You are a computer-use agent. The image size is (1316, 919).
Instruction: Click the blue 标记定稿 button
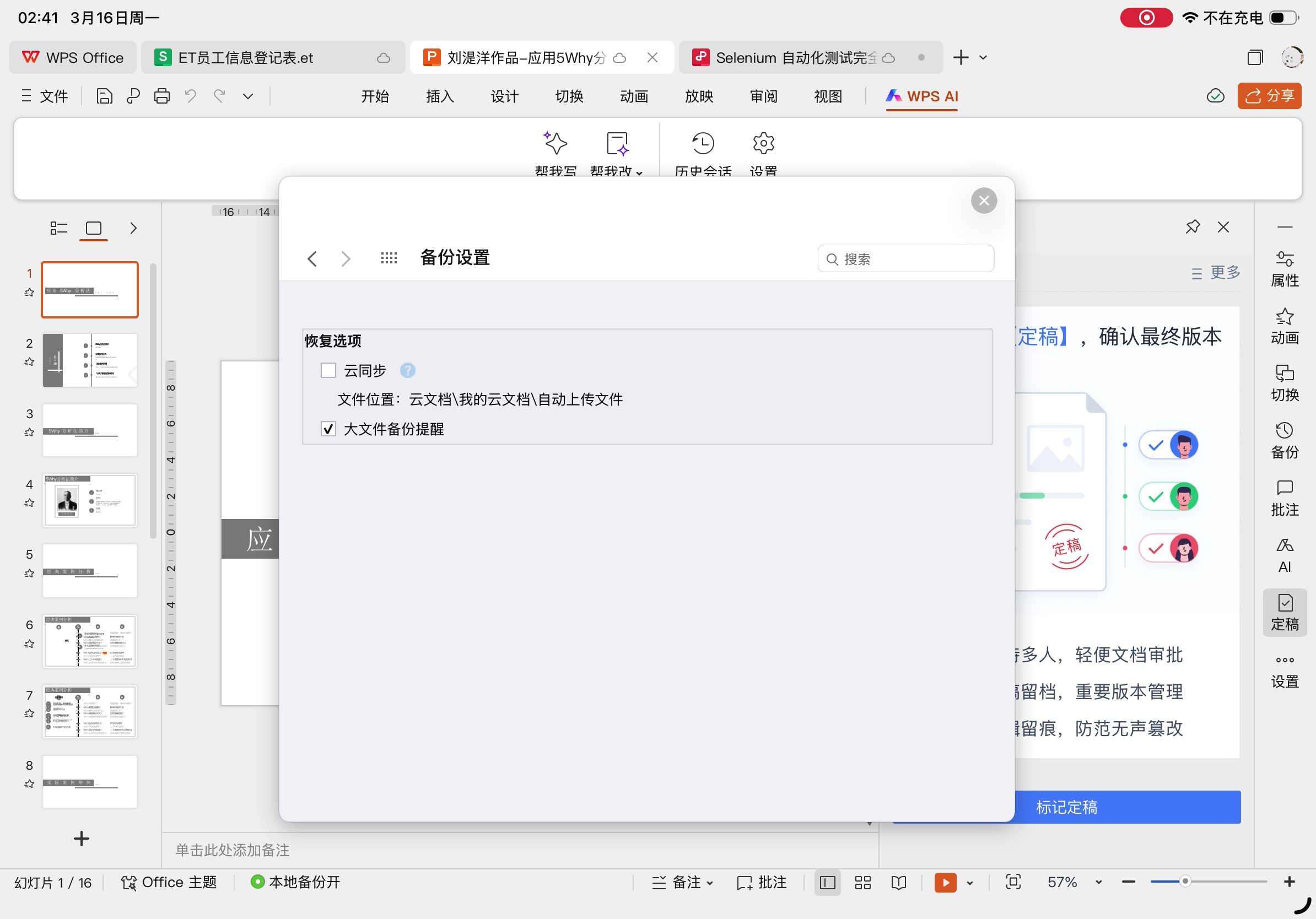coord(1066,807)
